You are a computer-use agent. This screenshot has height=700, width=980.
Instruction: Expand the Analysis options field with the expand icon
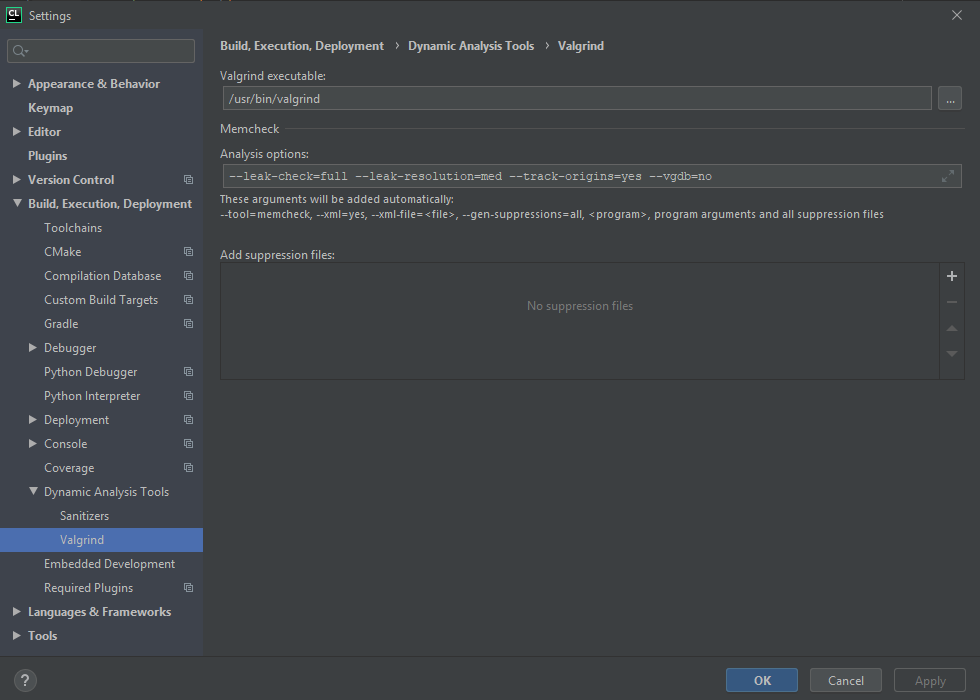point(948,176)
